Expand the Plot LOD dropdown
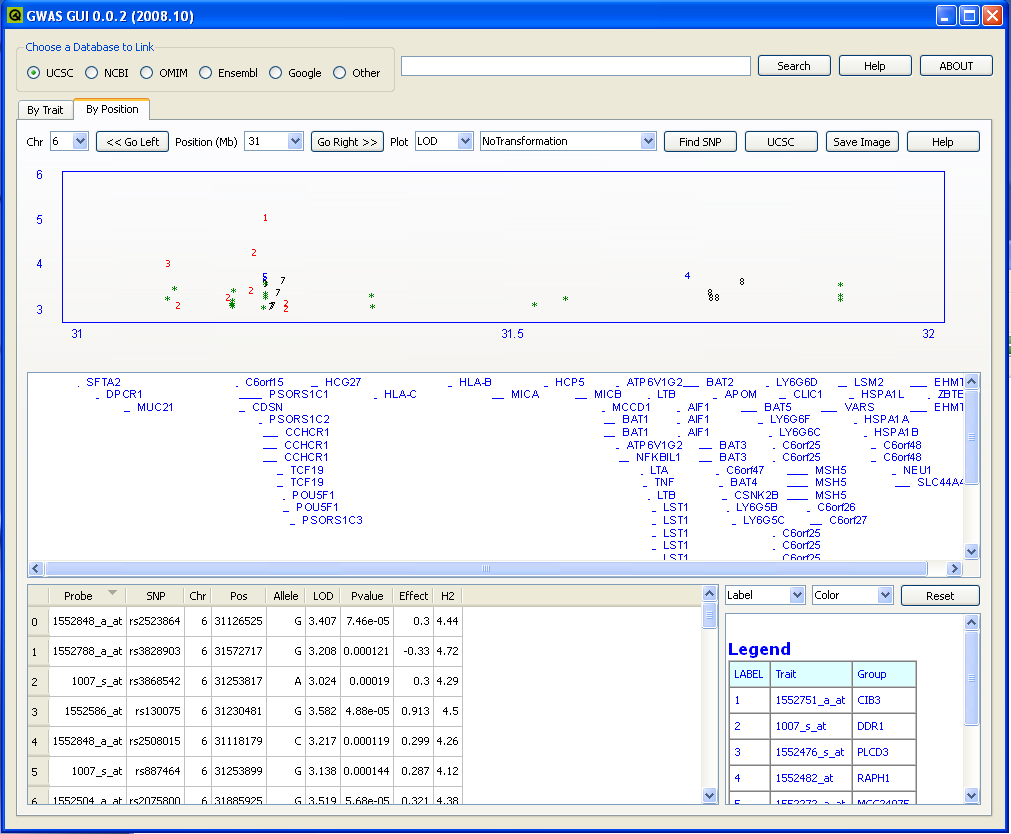This screenshot has width=1011, height=834. pos(464,142)
